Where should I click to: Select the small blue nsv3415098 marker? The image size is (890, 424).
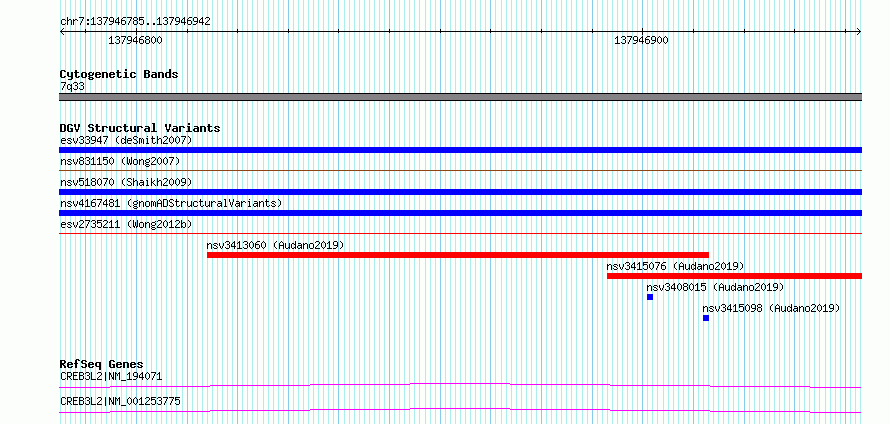(x=706, y=318)
